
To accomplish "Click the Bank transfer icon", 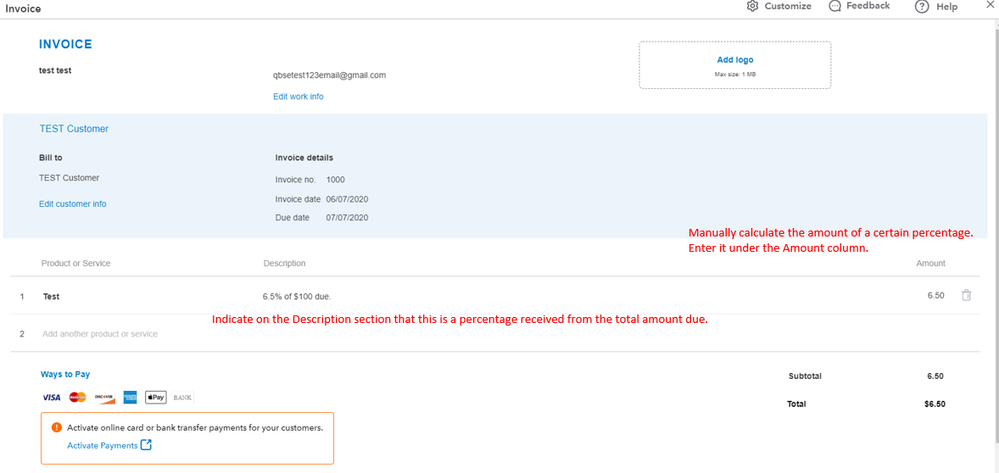I will click(x=182, y=397).
